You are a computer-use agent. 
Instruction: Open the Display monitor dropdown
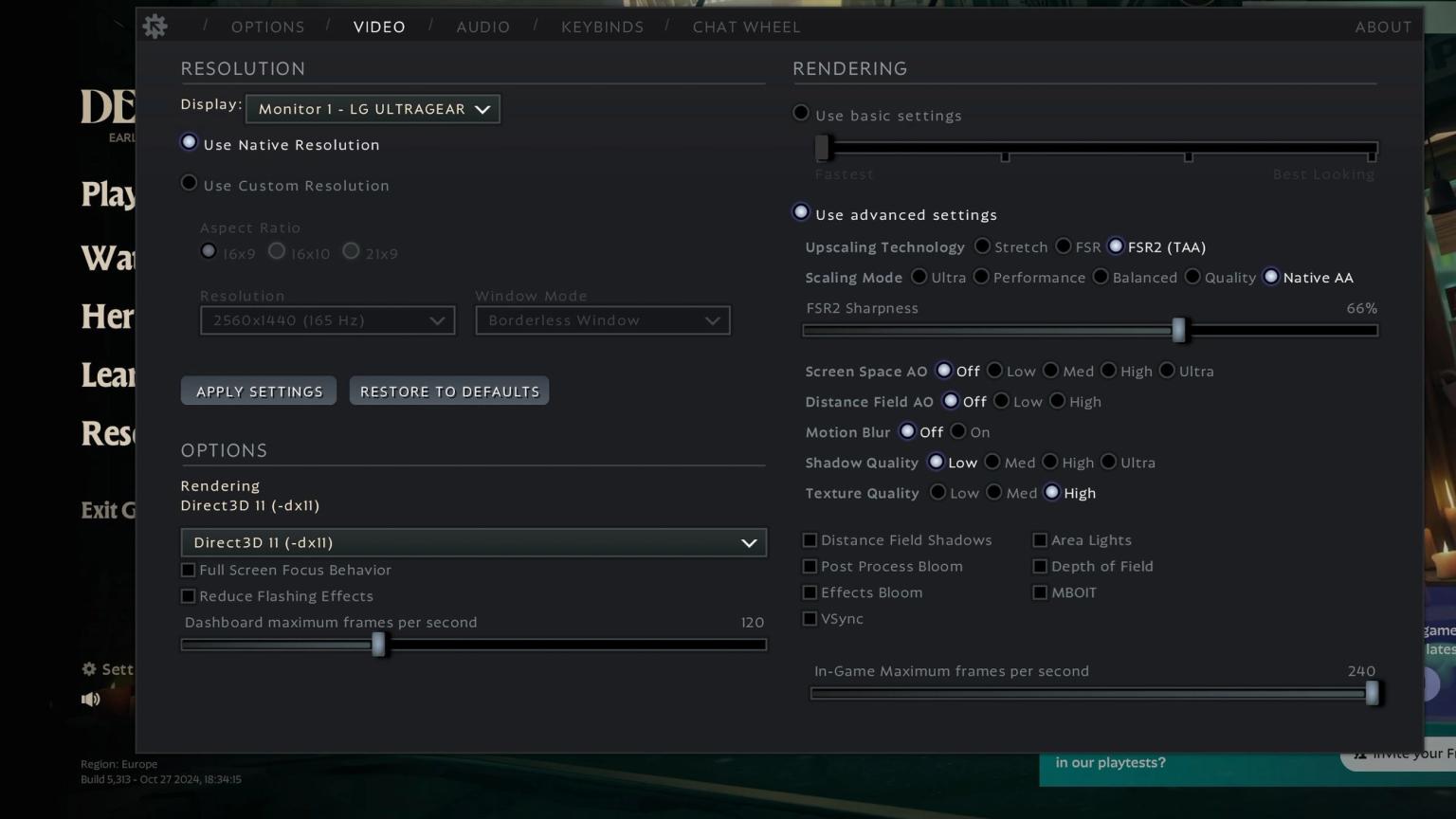373,108
